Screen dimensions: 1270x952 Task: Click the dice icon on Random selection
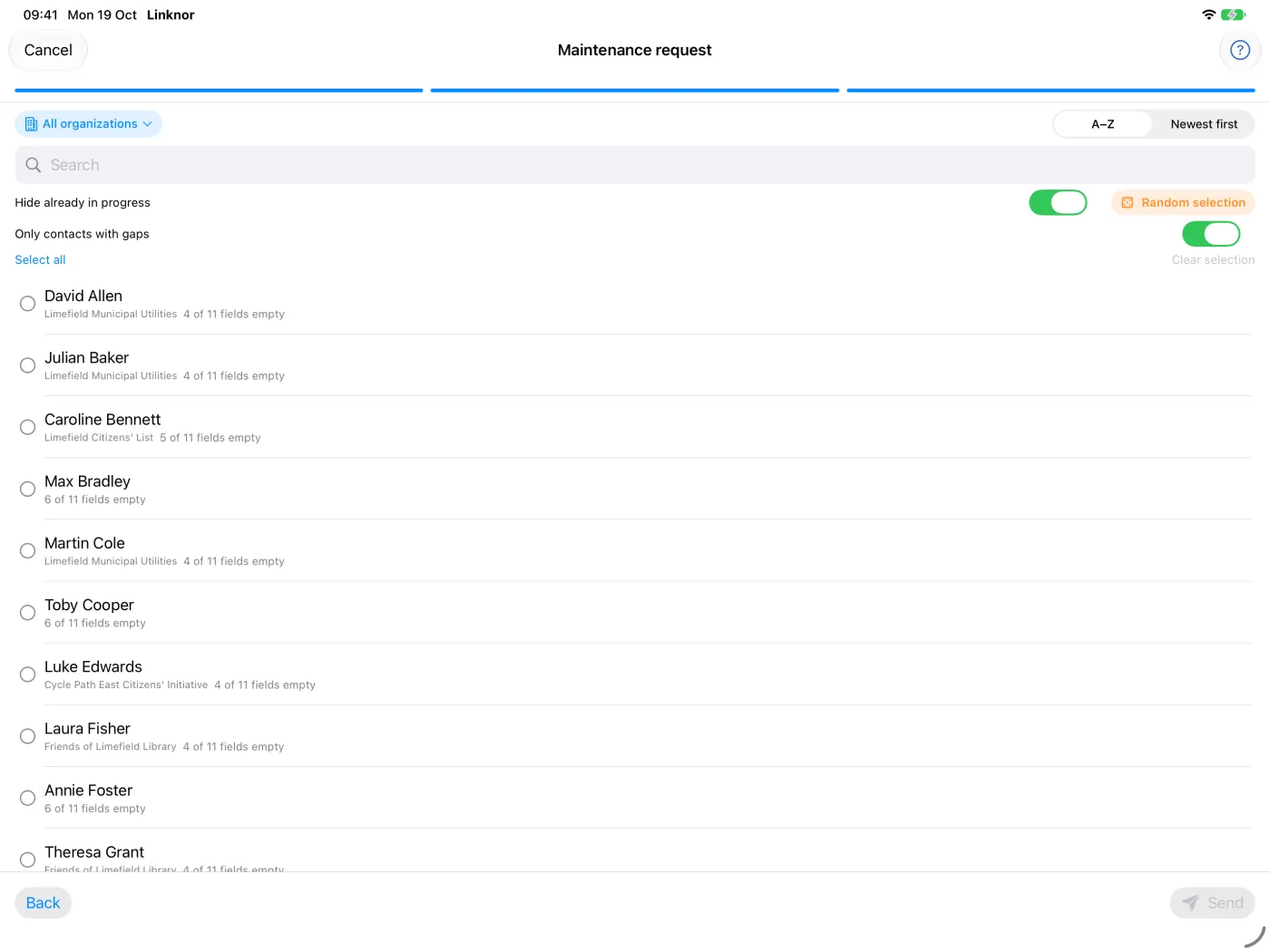1128,203
